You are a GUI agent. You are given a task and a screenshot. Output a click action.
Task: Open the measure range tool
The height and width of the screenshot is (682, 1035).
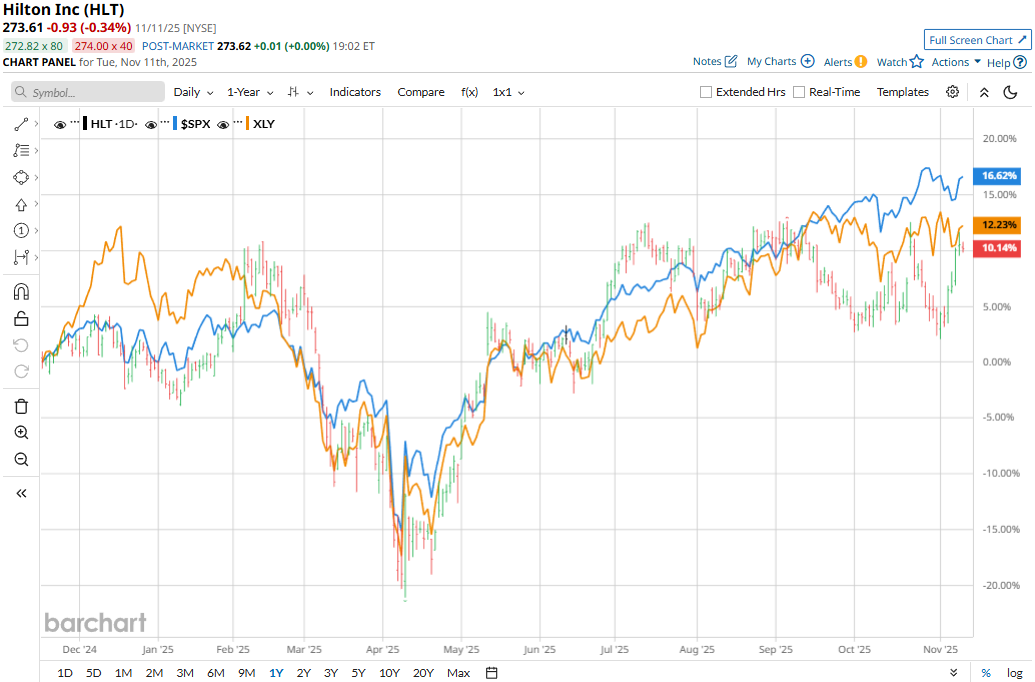point(21,257)
